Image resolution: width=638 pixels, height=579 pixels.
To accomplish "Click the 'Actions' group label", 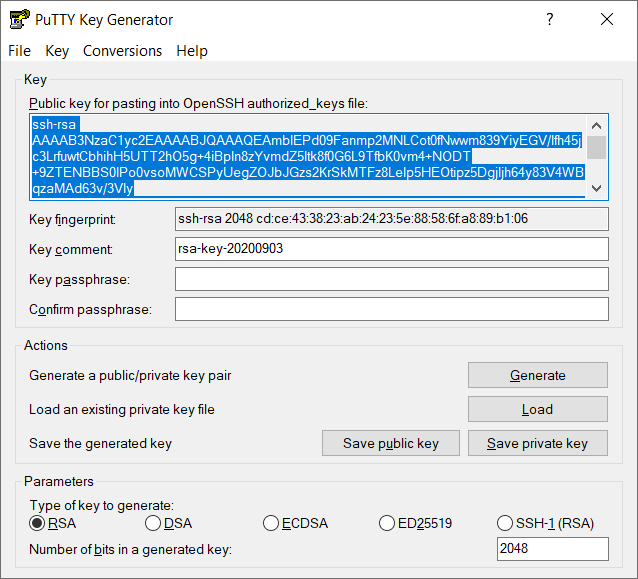I will point(46,345).
